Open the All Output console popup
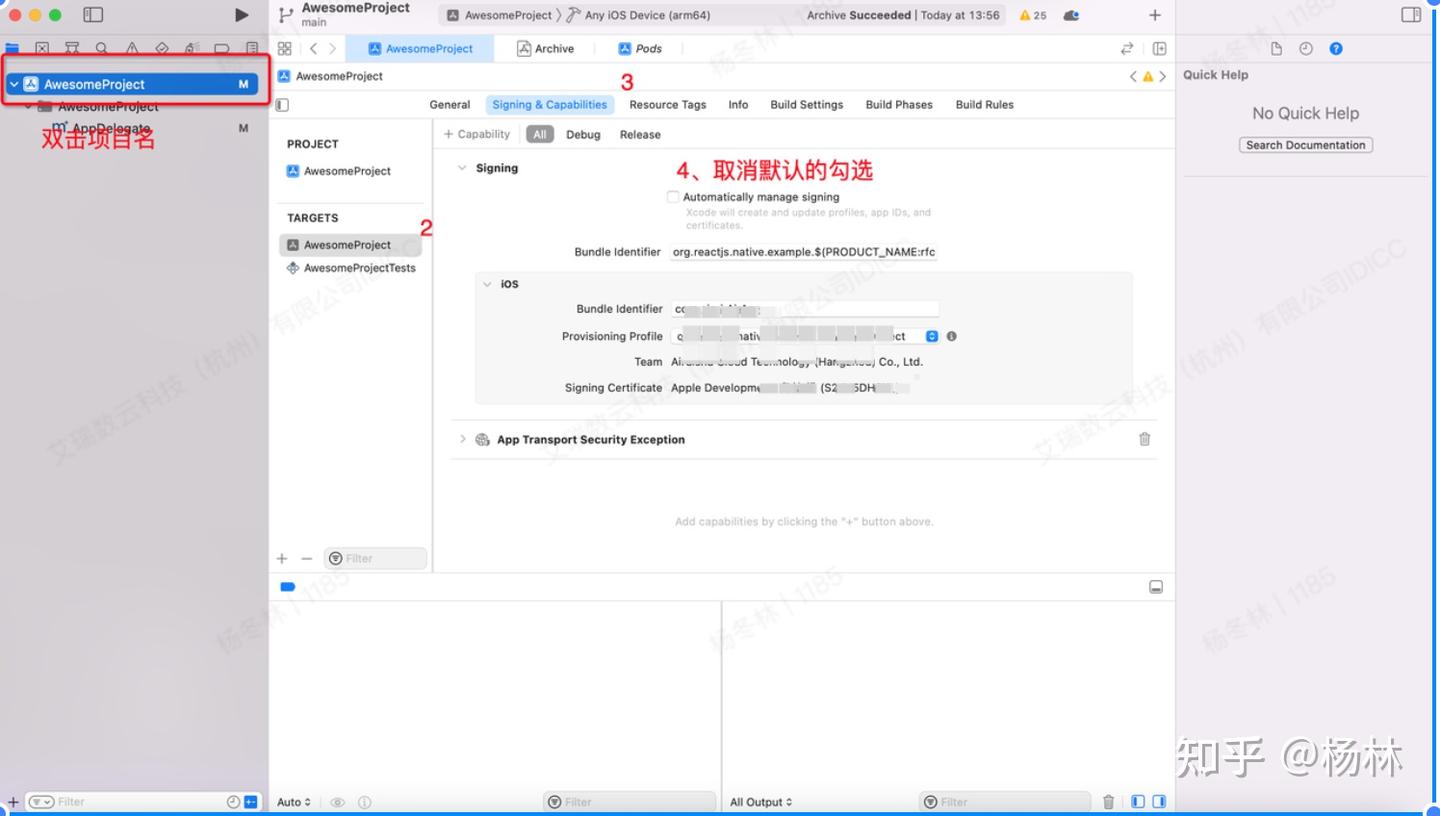 [x=761, y=802]
